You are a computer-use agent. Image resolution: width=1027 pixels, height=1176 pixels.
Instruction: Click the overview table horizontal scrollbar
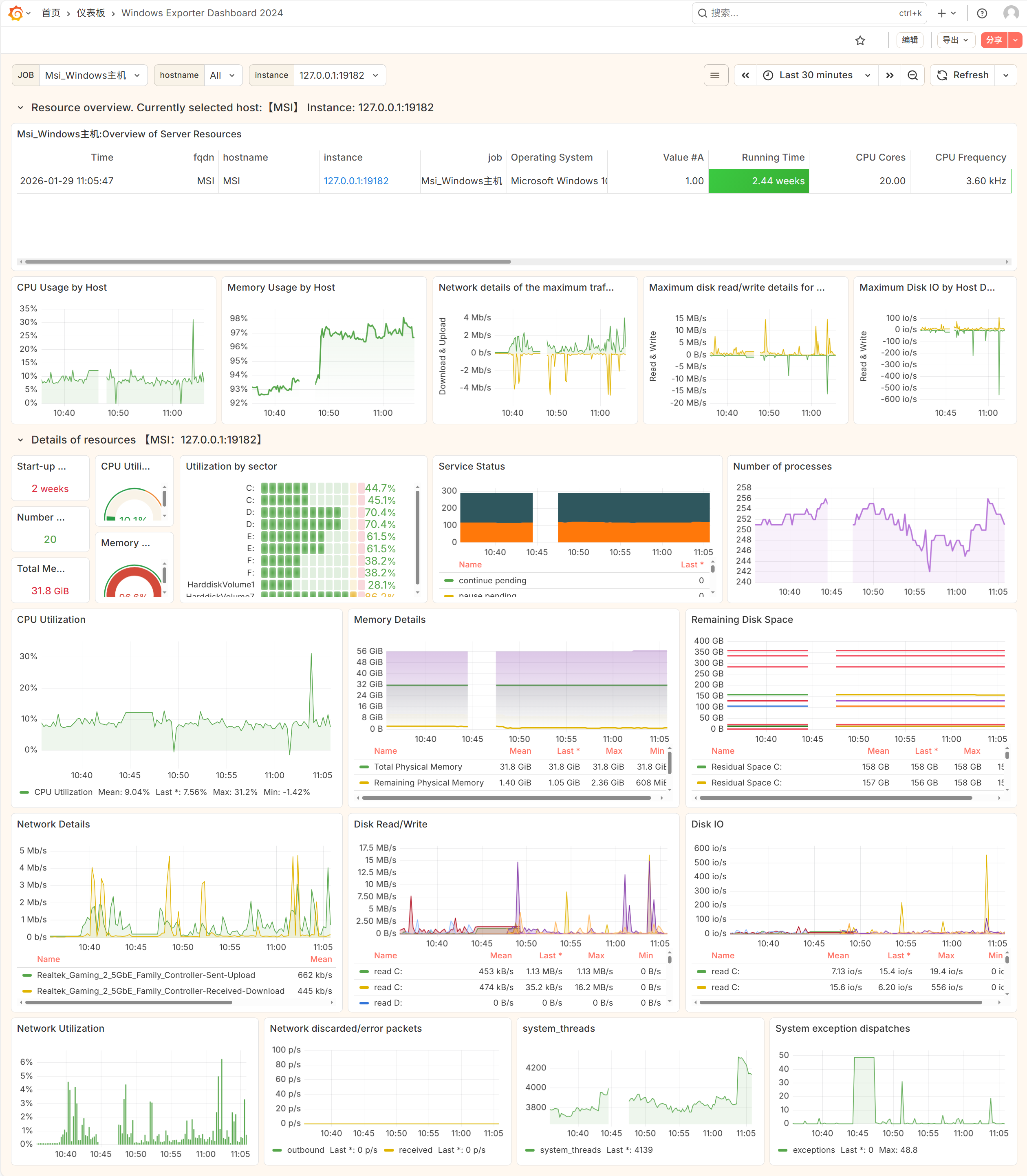click(268, 262)
